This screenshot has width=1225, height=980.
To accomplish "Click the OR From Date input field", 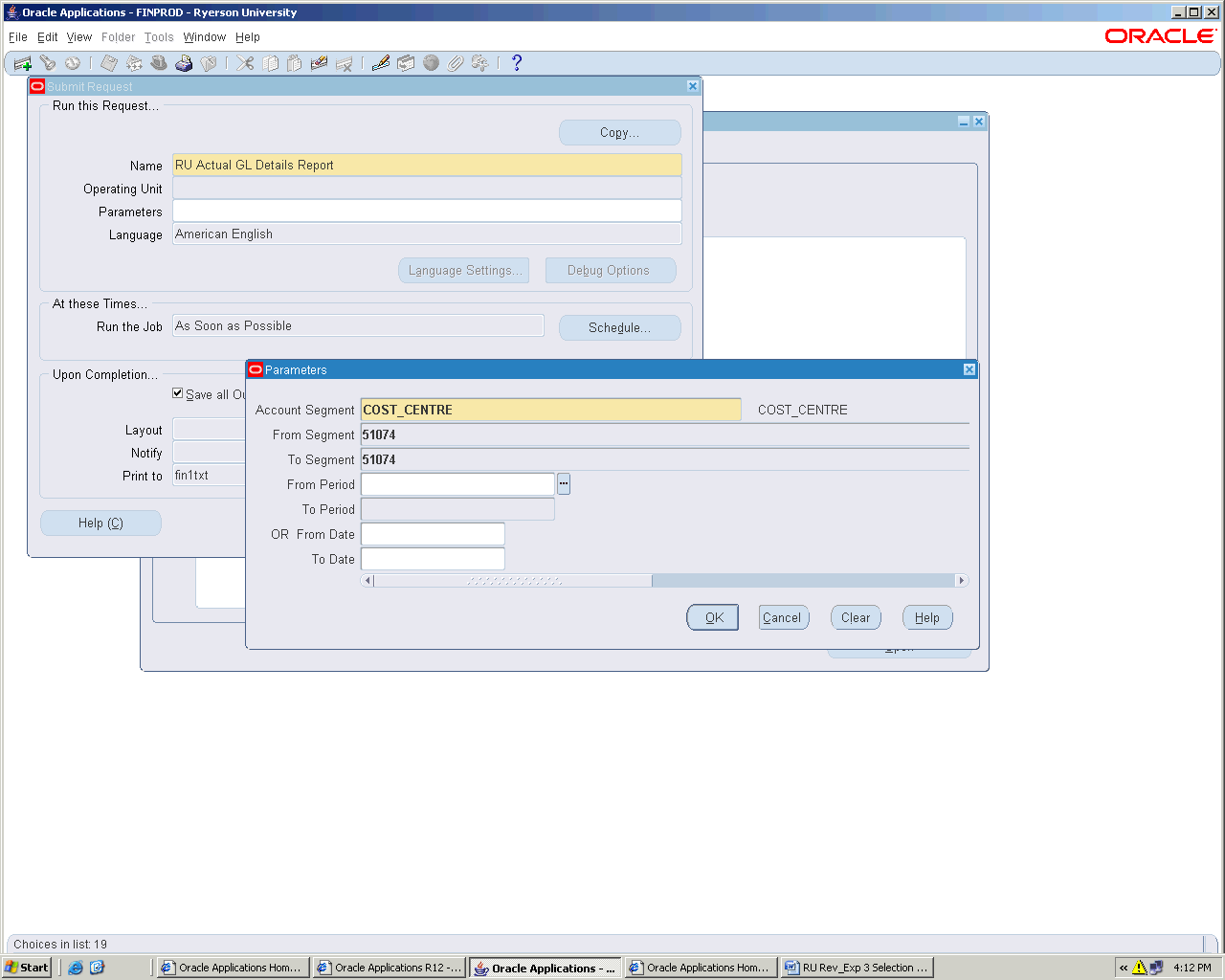I will point(433,534).
